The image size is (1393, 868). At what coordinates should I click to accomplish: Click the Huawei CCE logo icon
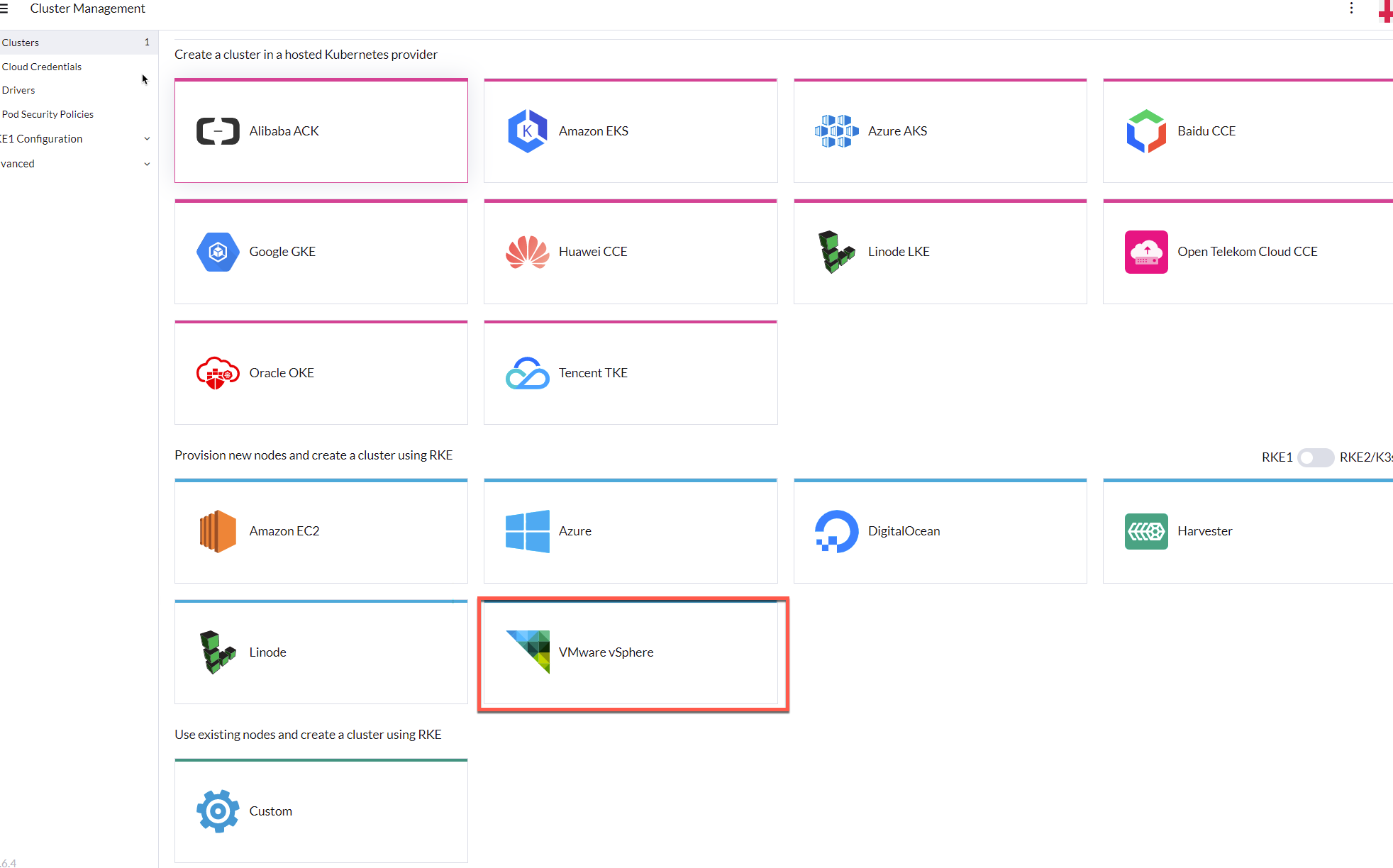pos(527,252)
